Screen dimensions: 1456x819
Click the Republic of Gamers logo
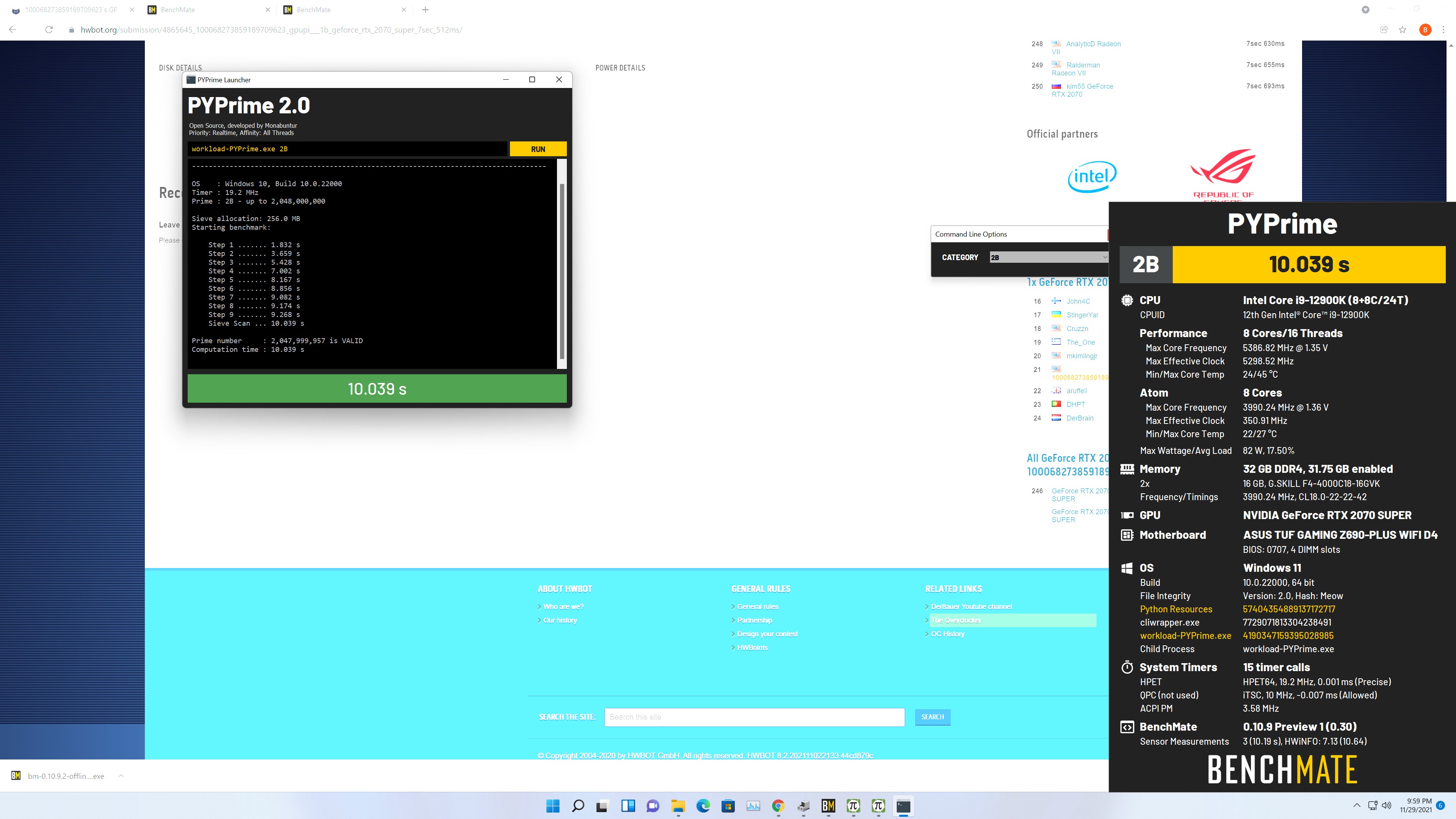[1223, 174]
